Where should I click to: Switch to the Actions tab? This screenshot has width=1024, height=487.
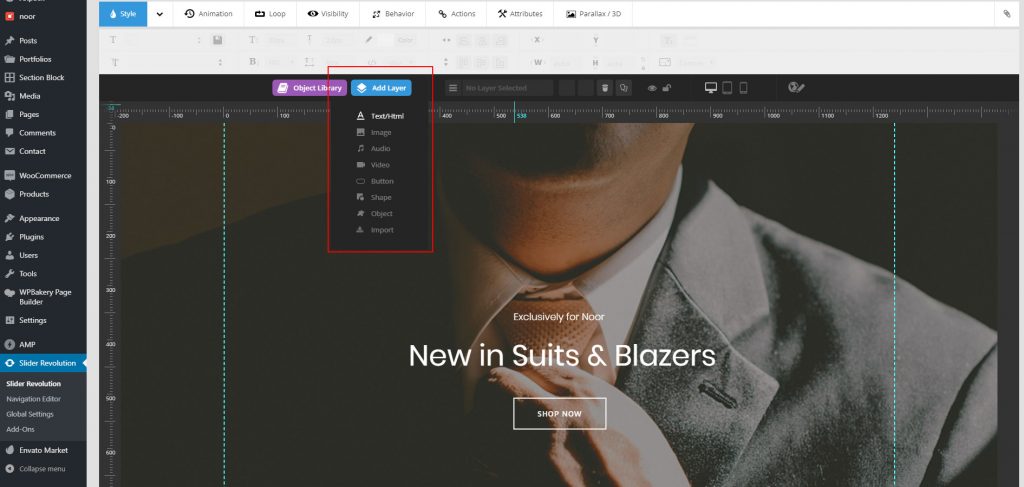click(456, 14)
